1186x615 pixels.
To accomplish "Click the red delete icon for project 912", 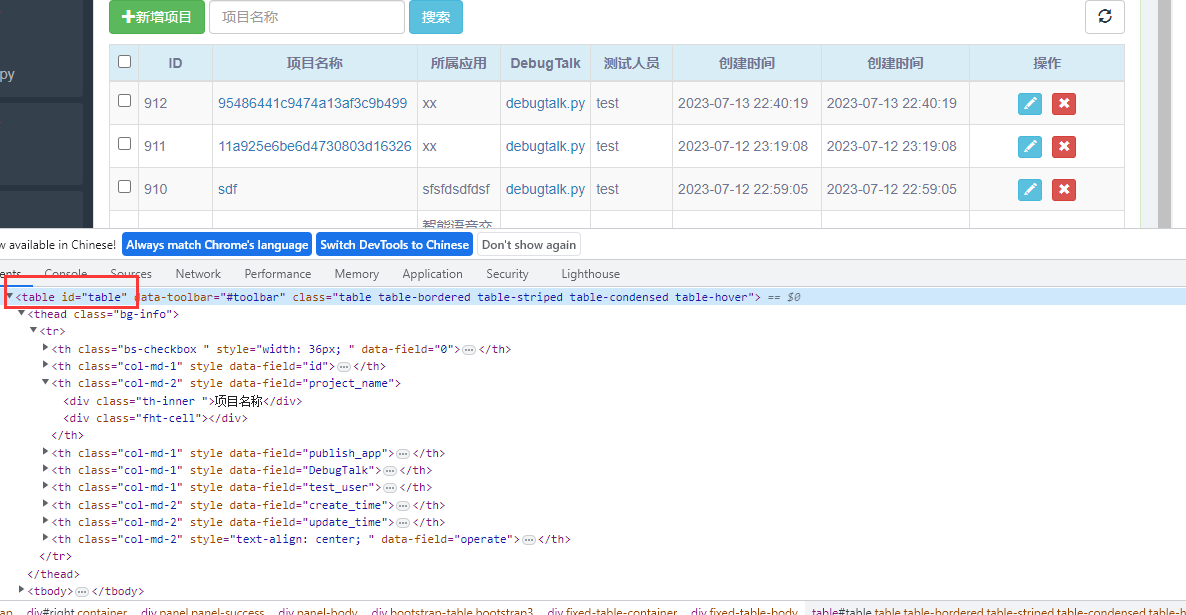I will coord(1063,103).
